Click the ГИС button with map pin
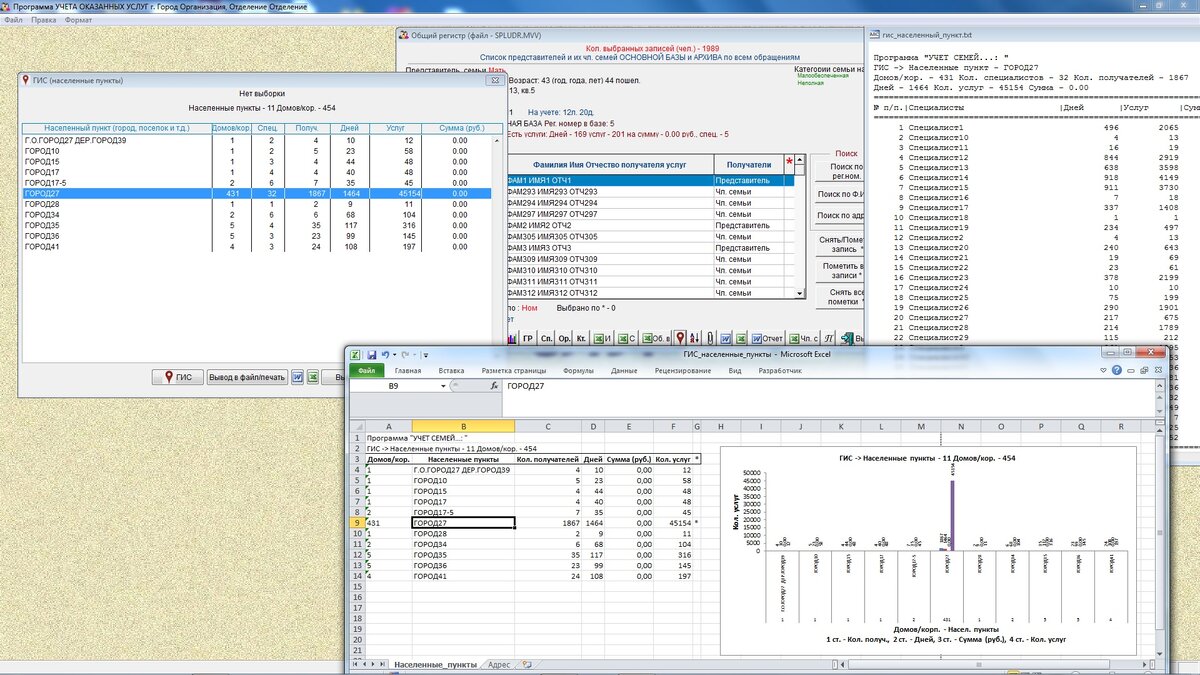Screen dimensions: 1200x675 click(178, 377)
